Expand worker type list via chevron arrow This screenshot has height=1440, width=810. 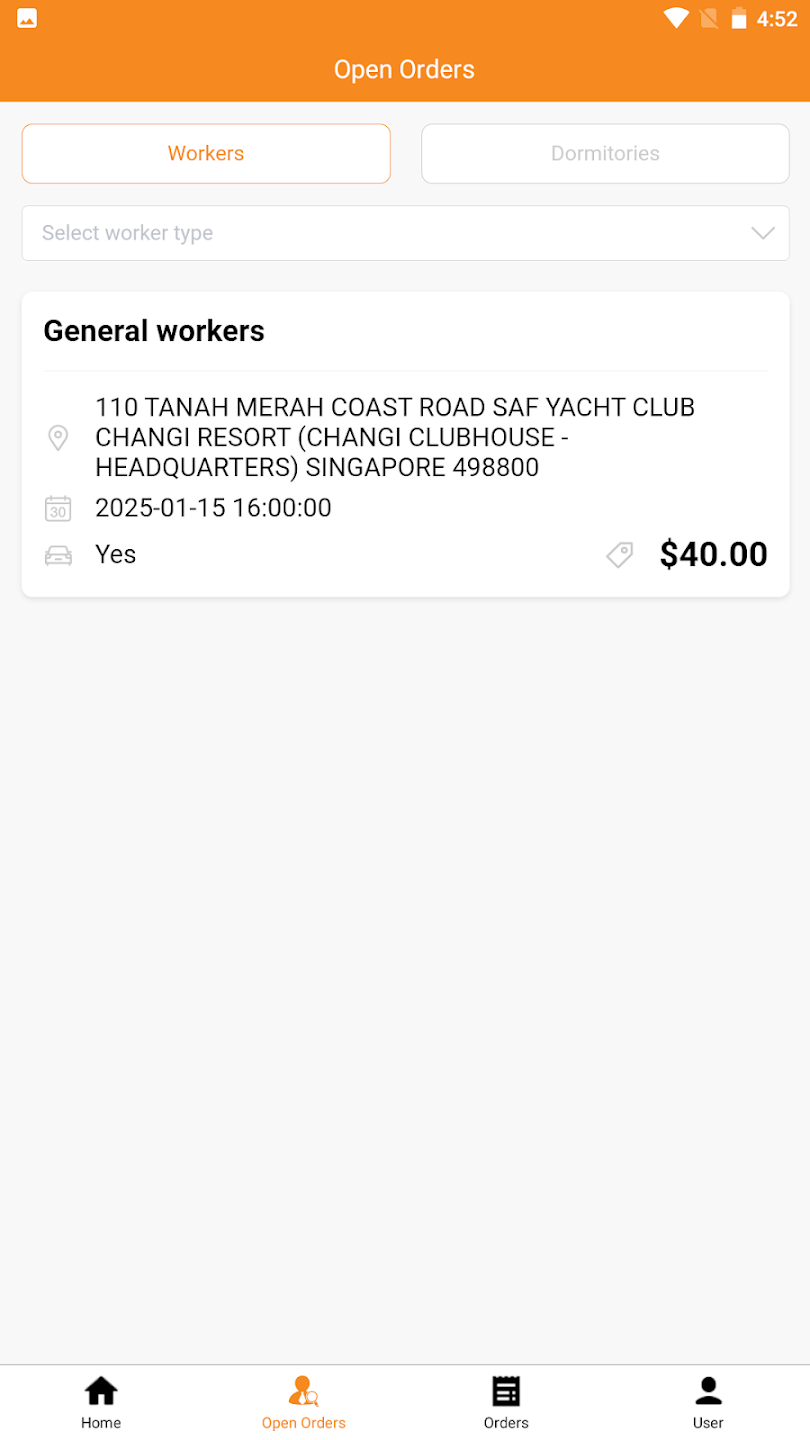pos(763,233)
